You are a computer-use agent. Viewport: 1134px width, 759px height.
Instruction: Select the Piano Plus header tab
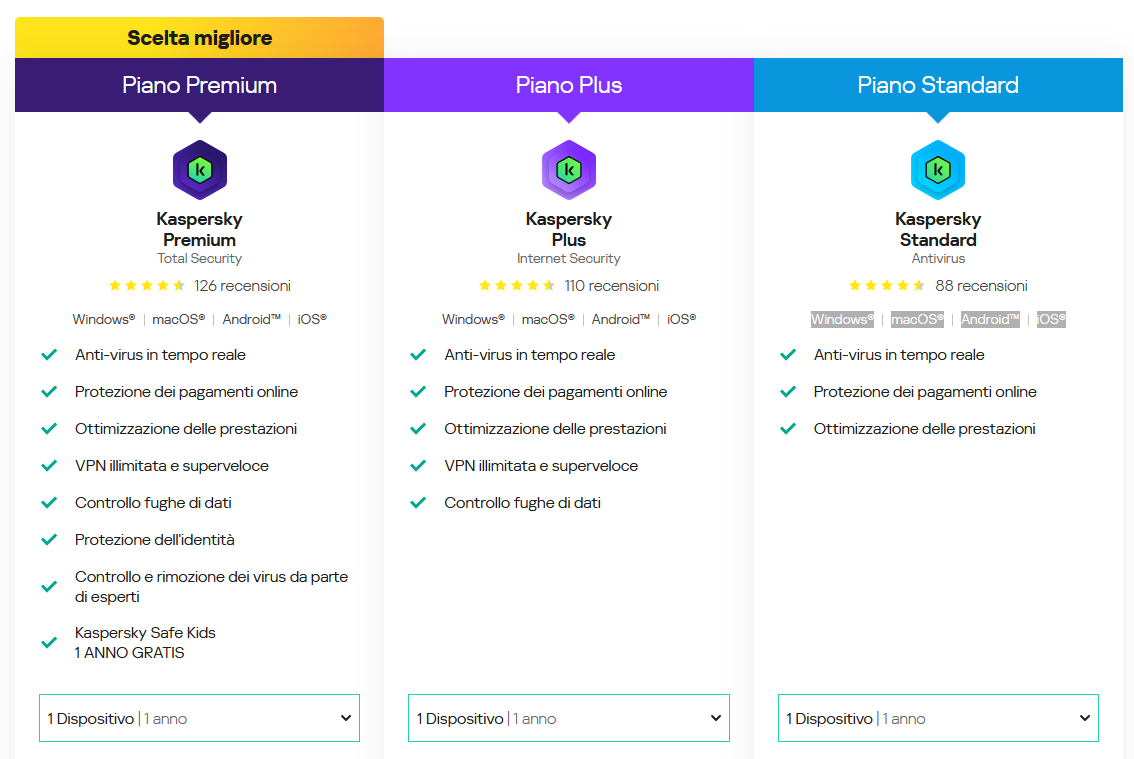pos(569,85)
